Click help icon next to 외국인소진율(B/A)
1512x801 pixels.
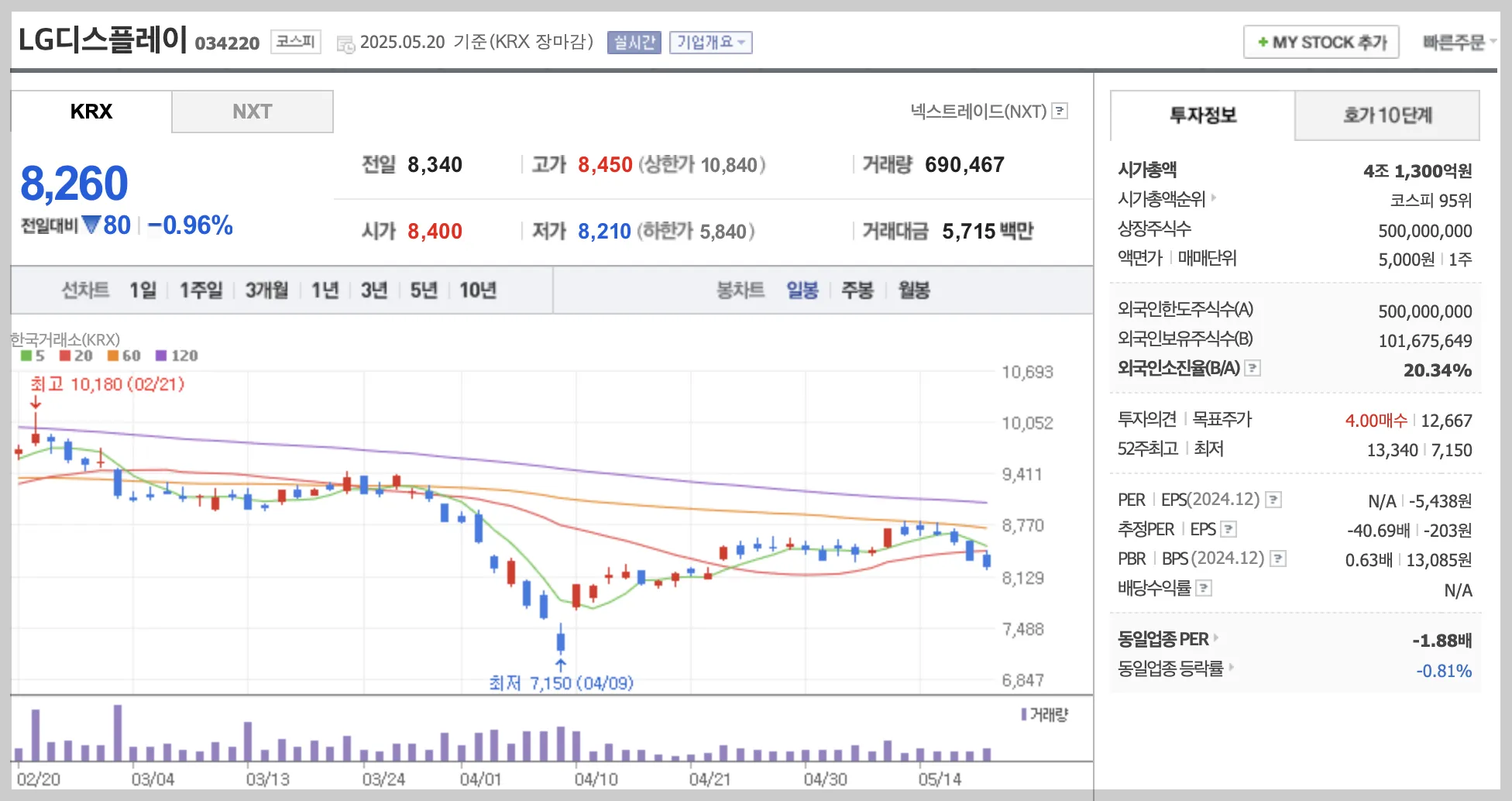click(x=1253, y=369)
